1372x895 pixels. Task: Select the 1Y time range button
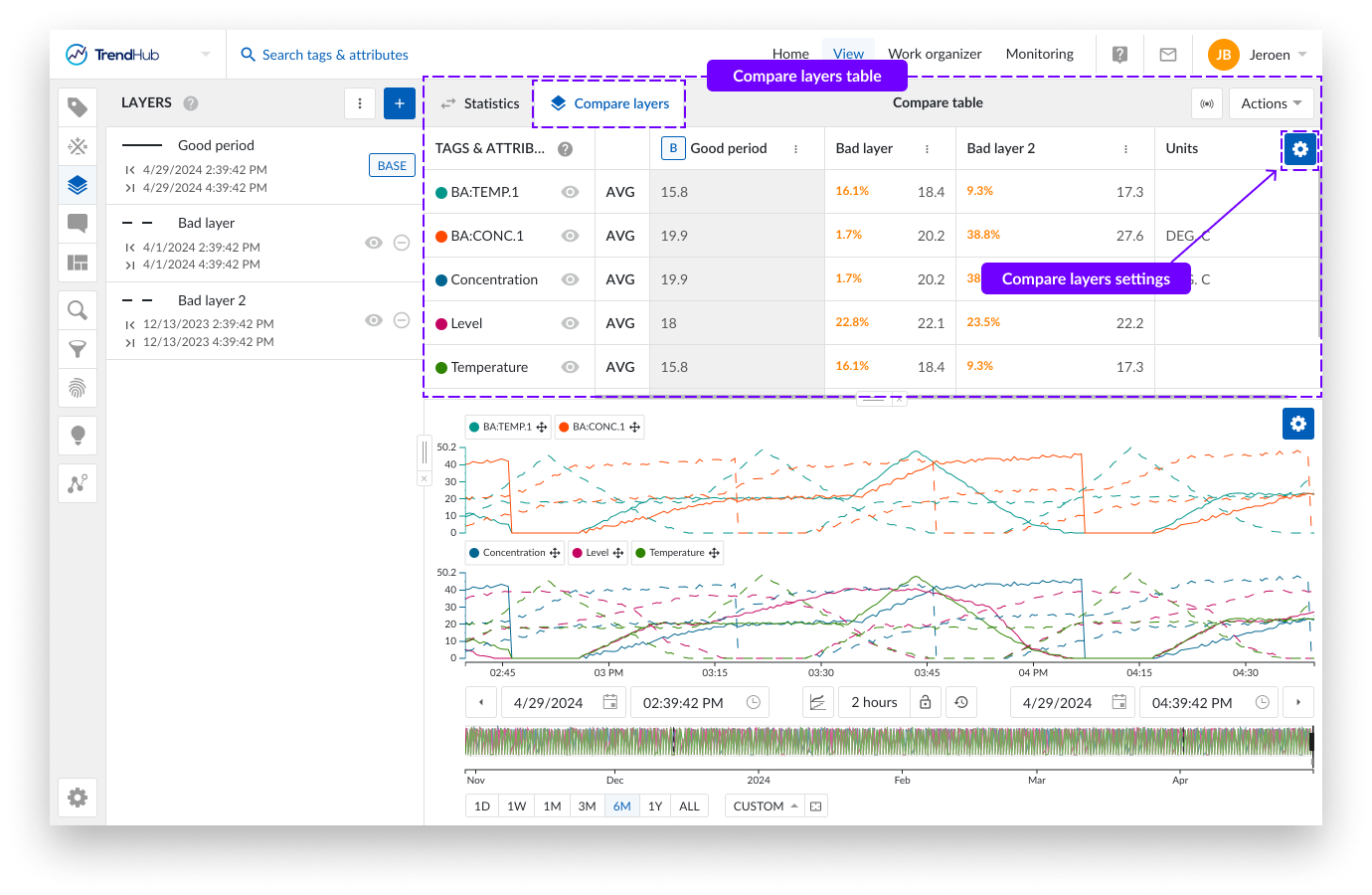(x=655, y=806)
